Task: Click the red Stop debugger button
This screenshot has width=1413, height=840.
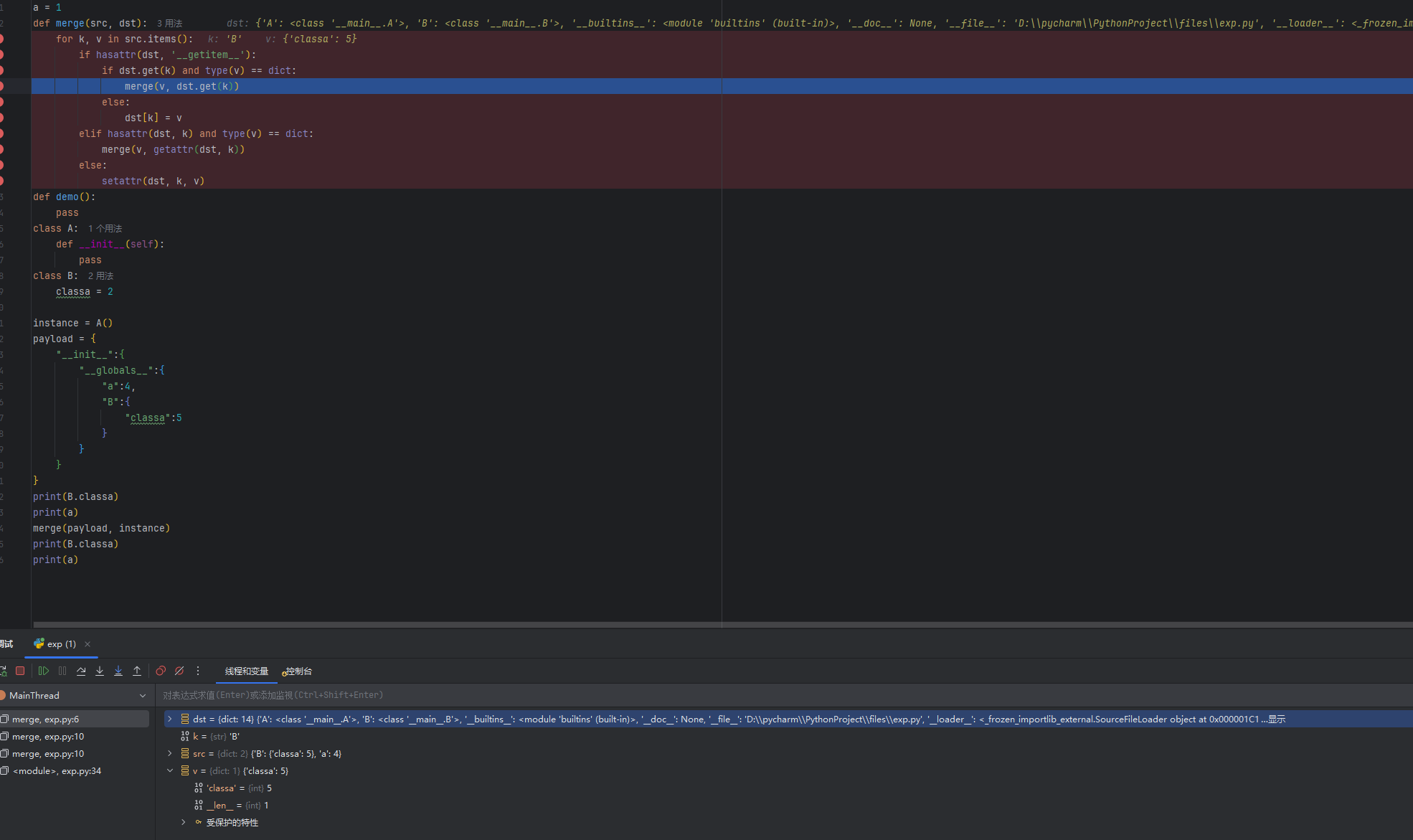Action: [x=20, y=671]
